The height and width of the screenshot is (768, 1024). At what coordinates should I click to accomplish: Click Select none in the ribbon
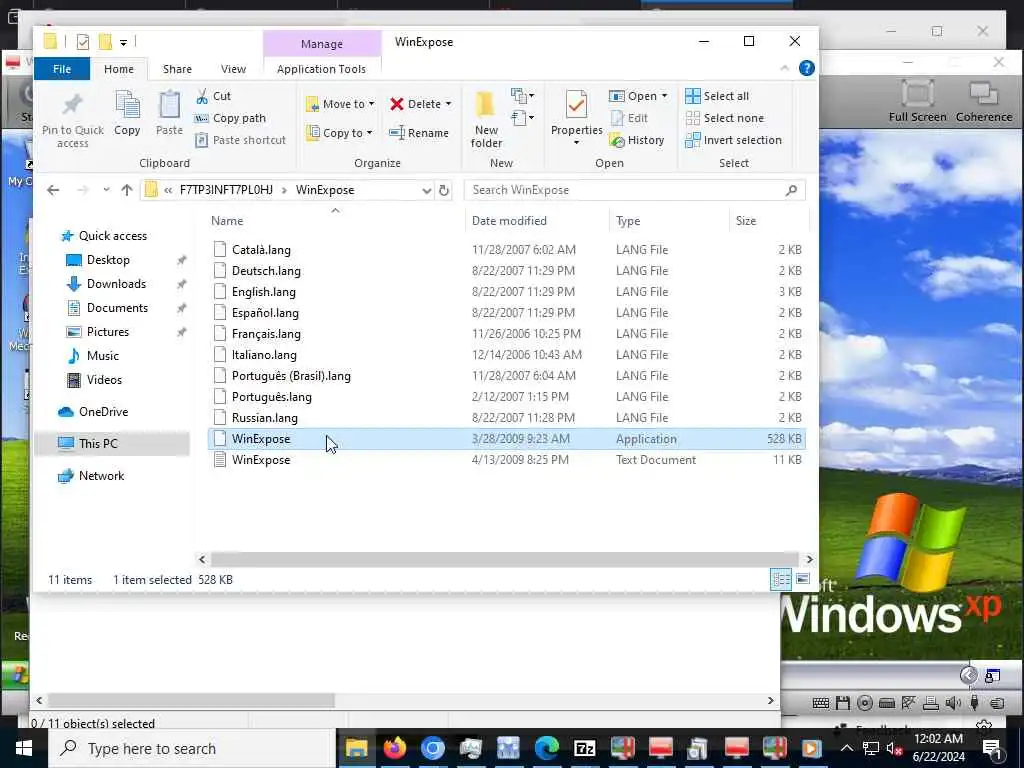pos(724,118)
